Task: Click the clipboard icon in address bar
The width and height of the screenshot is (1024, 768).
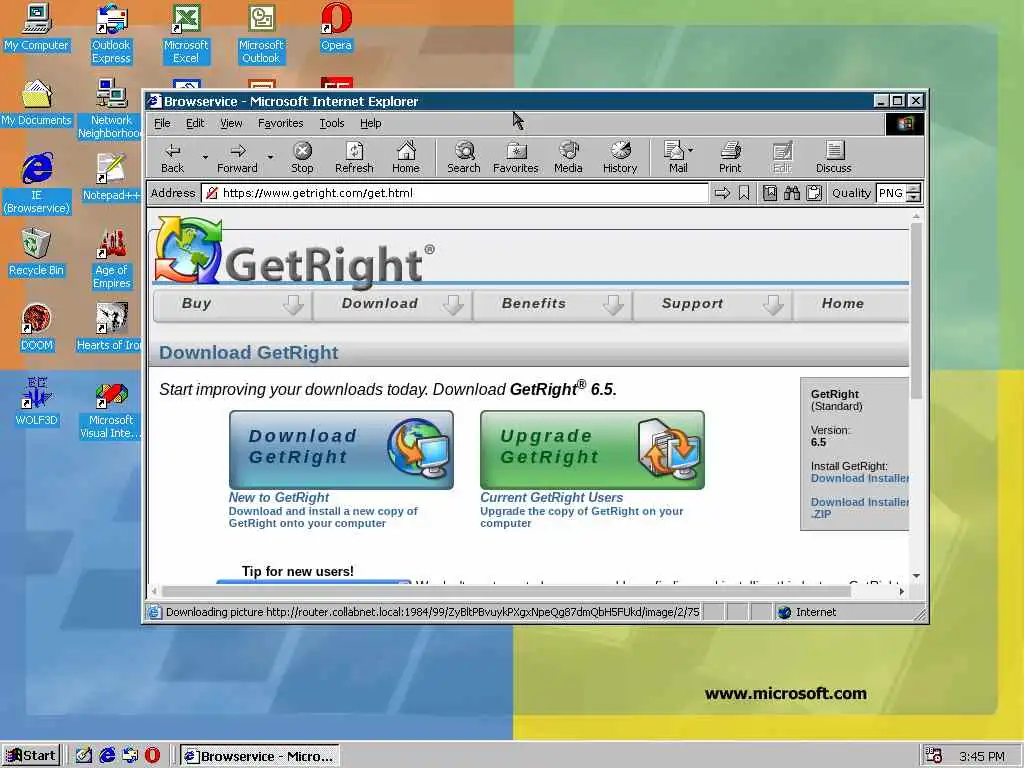Action: pyautogui.click(x=814, y=193)
